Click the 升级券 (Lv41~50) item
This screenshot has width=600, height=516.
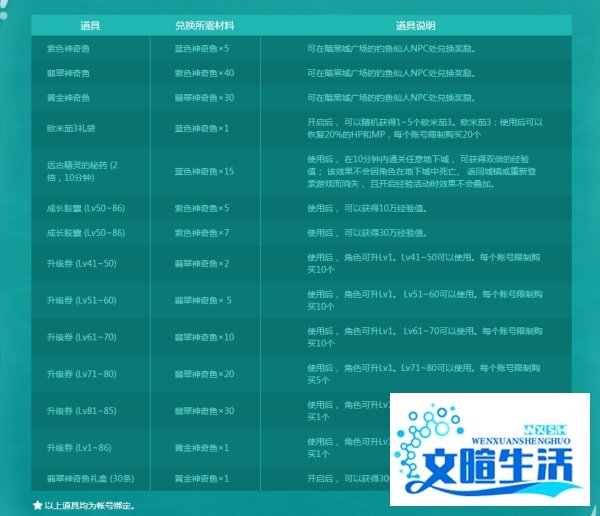pyautogui.click(x=82, y=263)
